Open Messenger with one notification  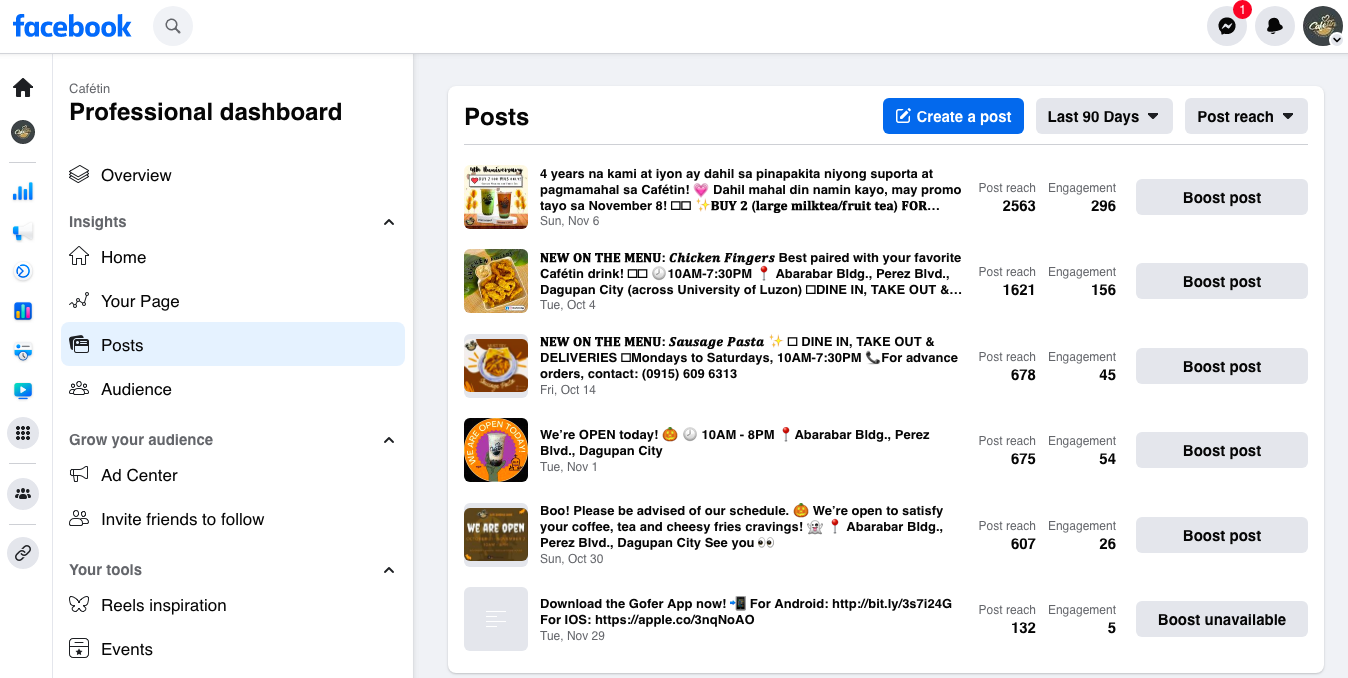click(1227, 26)
